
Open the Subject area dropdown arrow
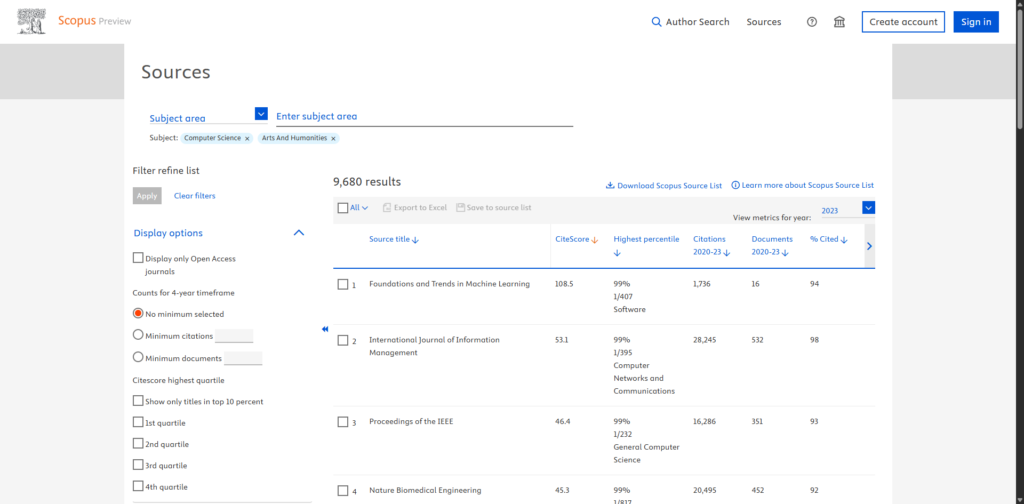click(x=261, y=114)
